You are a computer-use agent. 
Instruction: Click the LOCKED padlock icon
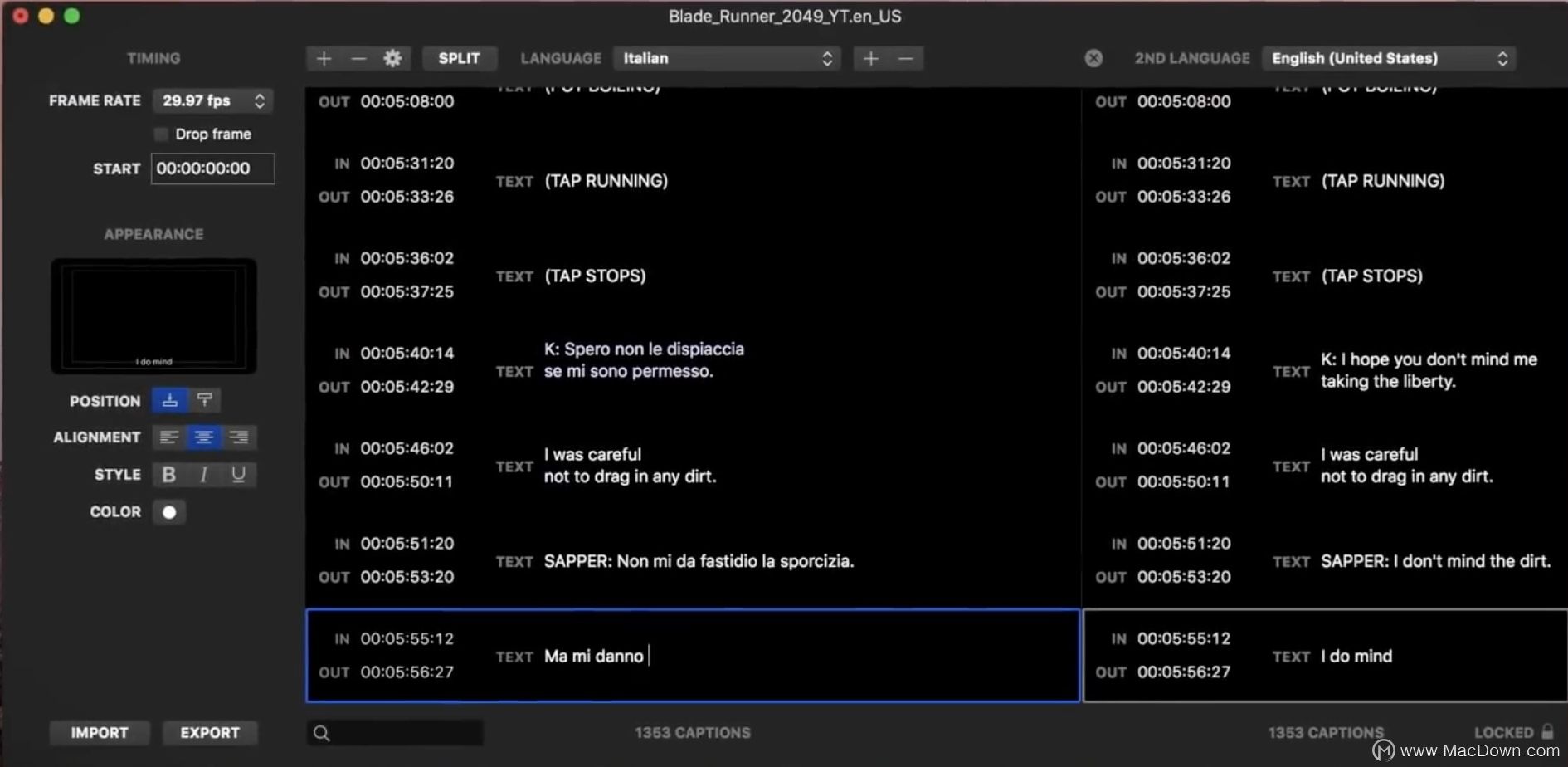[1547, 731]
